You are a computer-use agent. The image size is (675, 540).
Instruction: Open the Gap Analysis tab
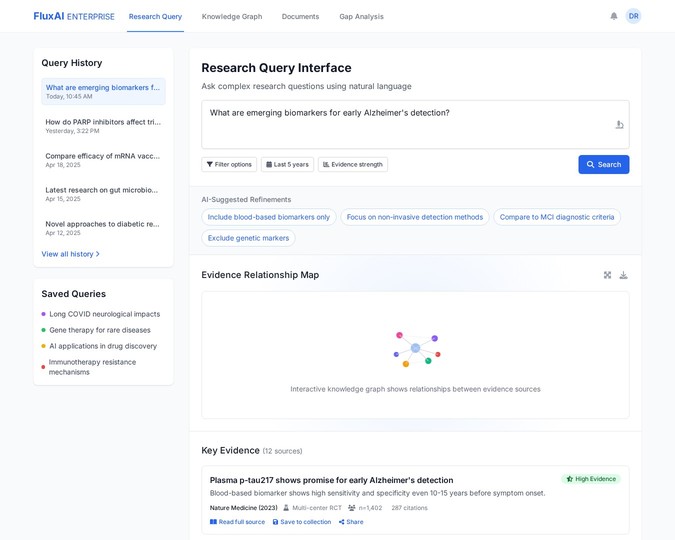click(x=362, y=16)
